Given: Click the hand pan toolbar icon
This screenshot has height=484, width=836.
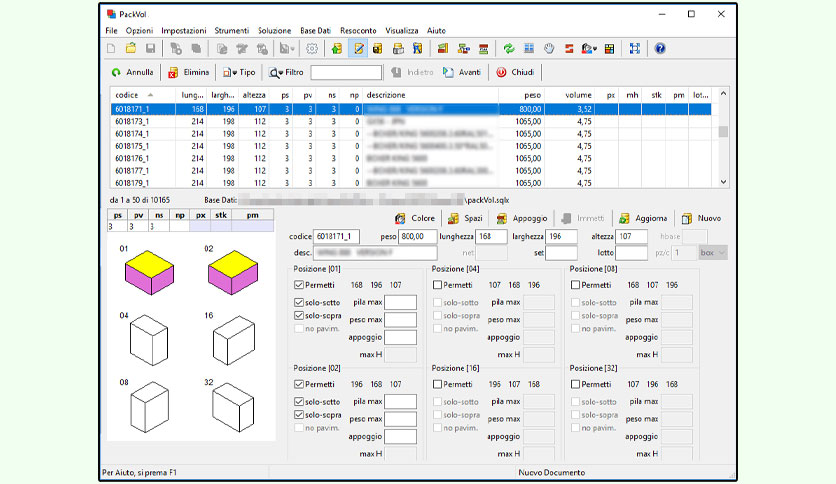Looking at the screenshot, I should [x=549, y=49].
